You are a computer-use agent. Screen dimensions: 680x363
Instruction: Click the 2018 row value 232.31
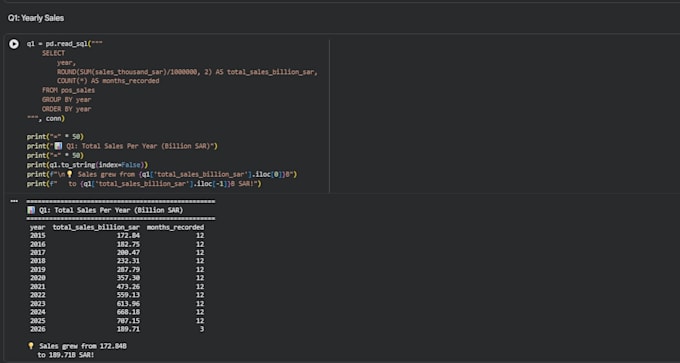point(128,261)
